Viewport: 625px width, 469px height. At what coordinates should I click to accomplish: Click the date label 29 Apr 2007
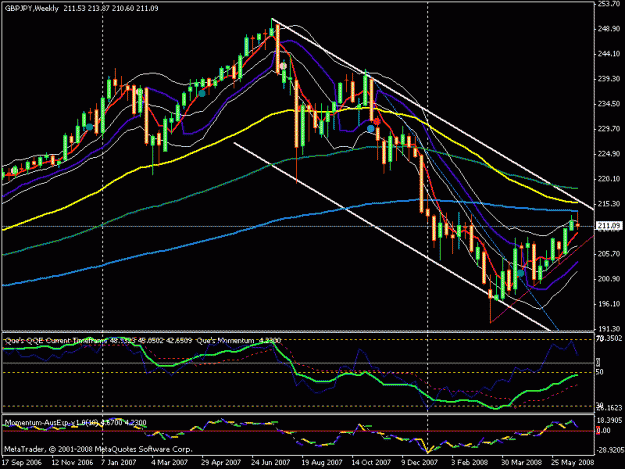pyautogui.click(x=221, y=463)
